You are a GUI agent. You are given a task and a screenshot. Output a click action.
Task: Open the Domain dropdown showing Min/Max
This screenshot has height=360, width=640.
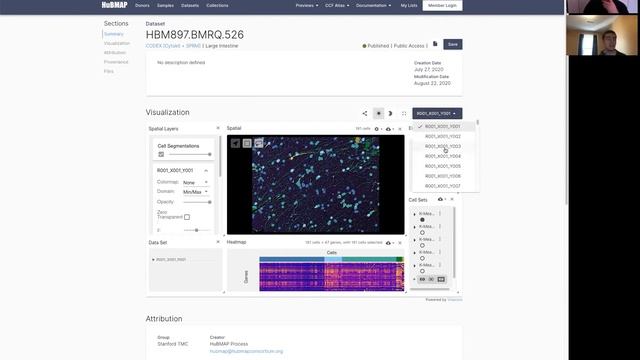(196, 192)
